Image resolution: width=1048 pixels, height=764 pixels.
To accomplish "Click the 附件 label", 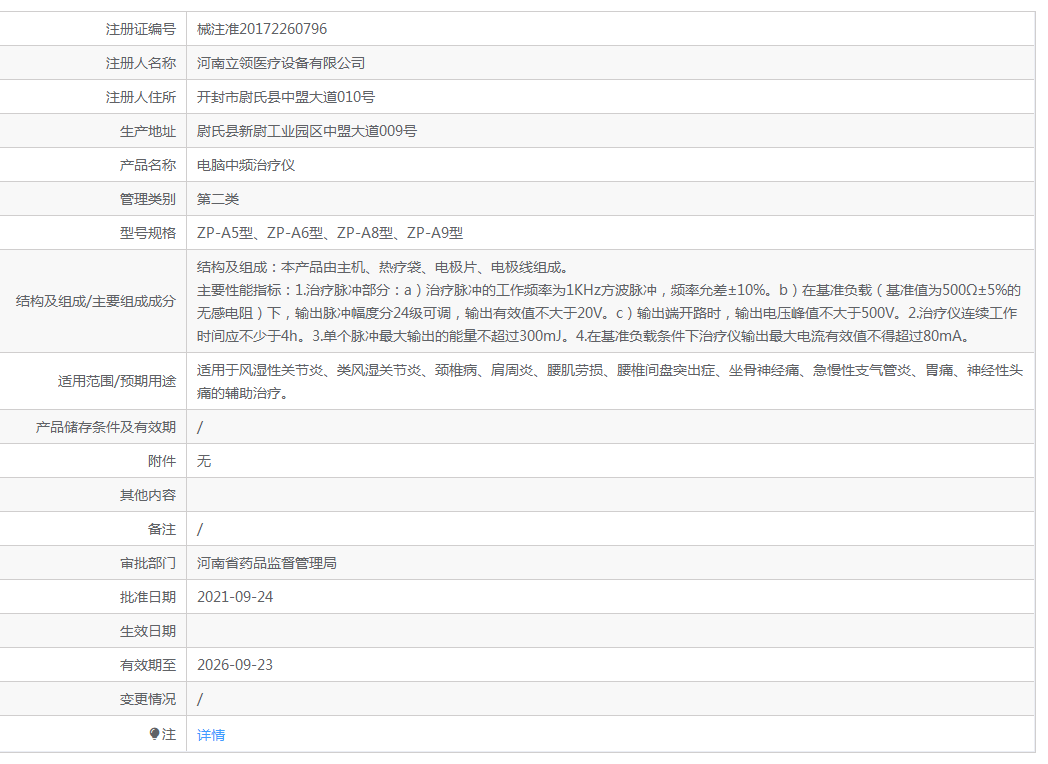I will 162,461.
